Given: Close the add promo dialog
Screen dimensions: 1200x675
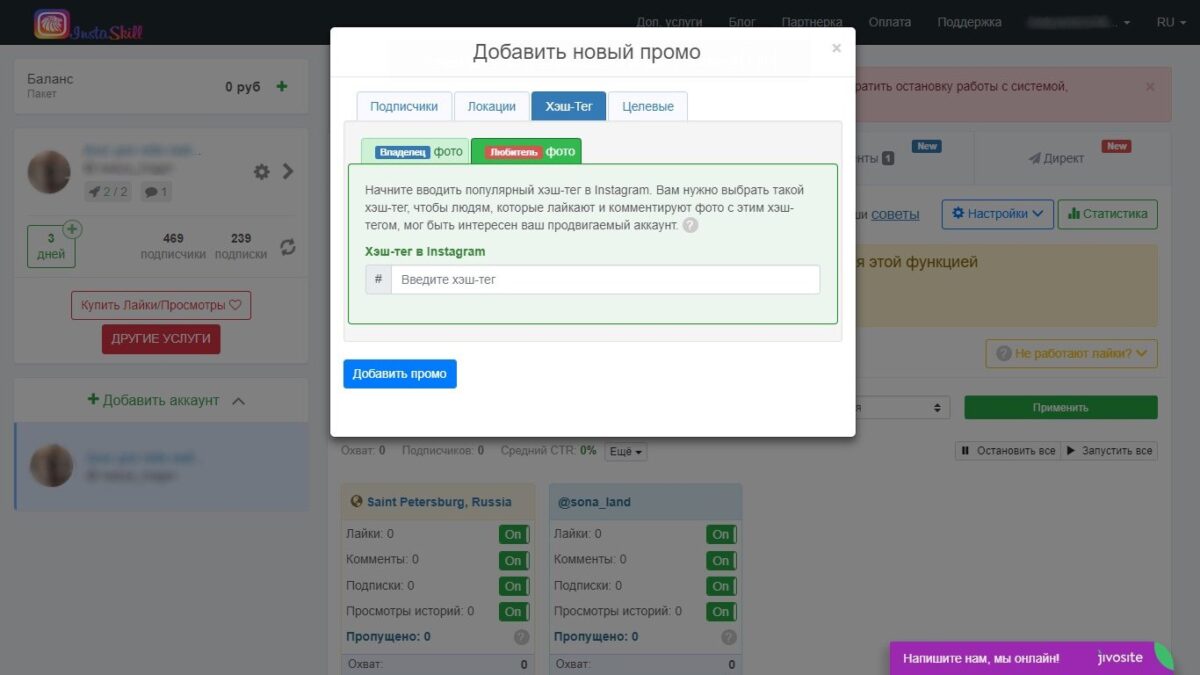Looking at the screenshot, I should (836, 48).
